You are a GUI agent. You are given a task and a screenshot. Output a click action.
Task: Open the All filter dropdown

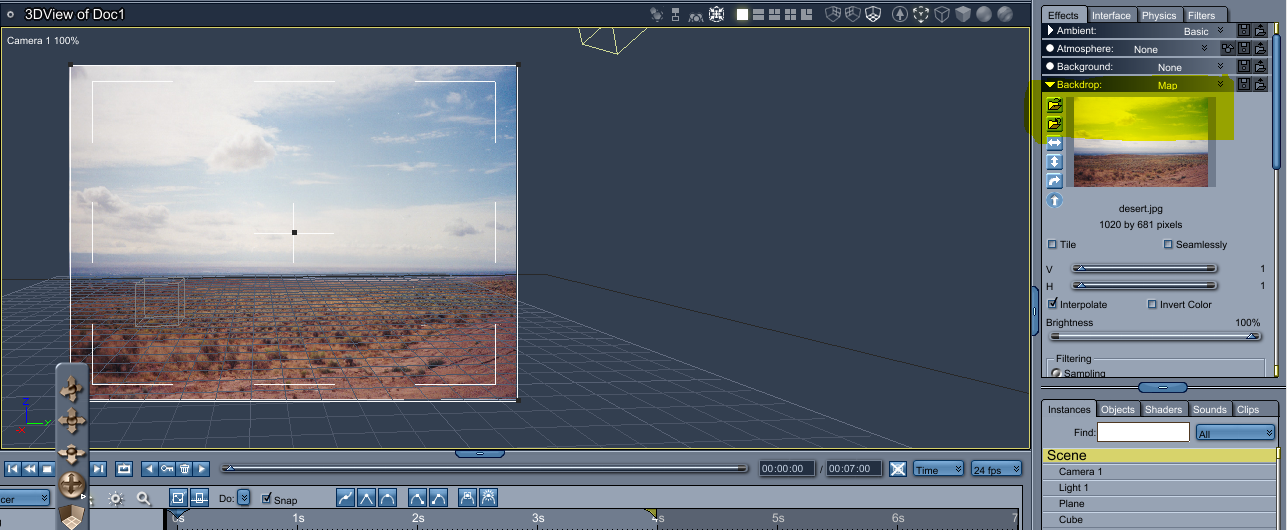coord(1235,433)
